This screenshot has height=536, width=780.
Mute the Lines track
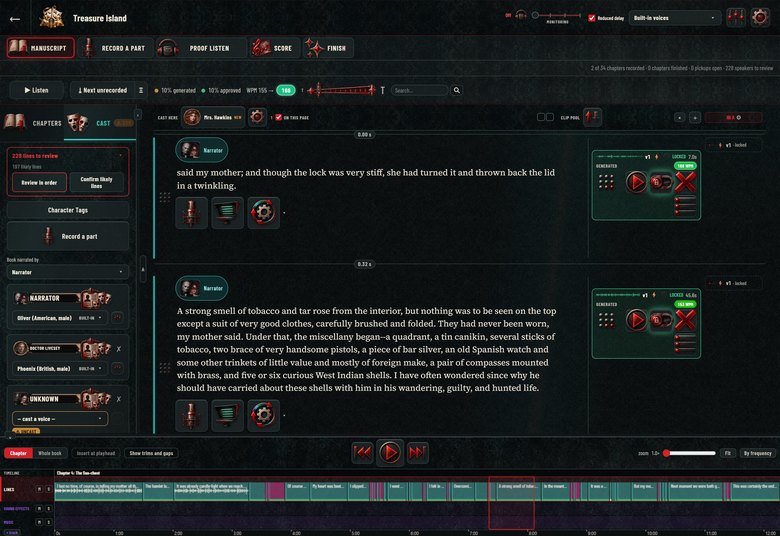[x=39, y=489]
